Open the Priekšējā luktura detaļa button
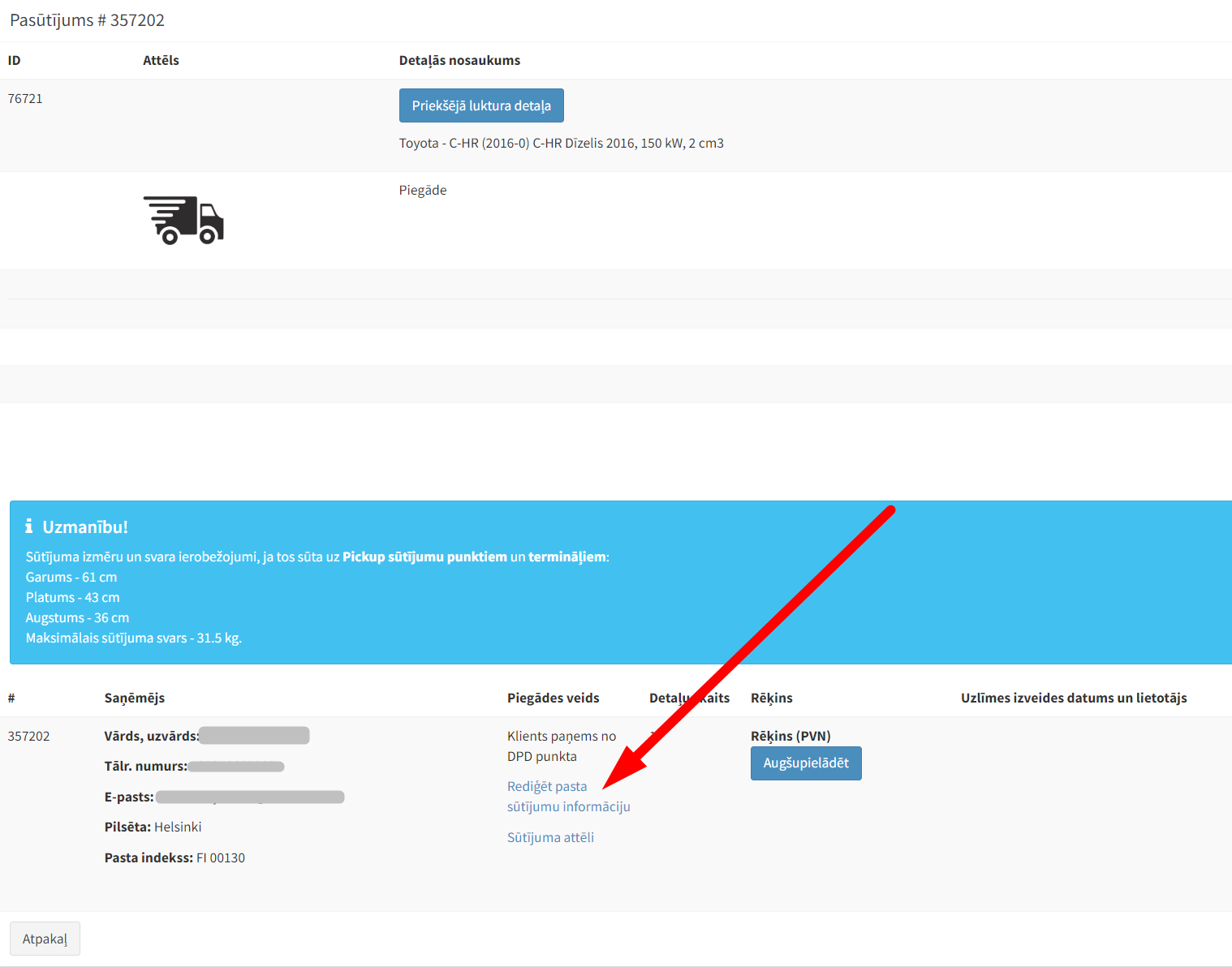The width and height of the screenshot is (1232, 967). click(480, 105)
